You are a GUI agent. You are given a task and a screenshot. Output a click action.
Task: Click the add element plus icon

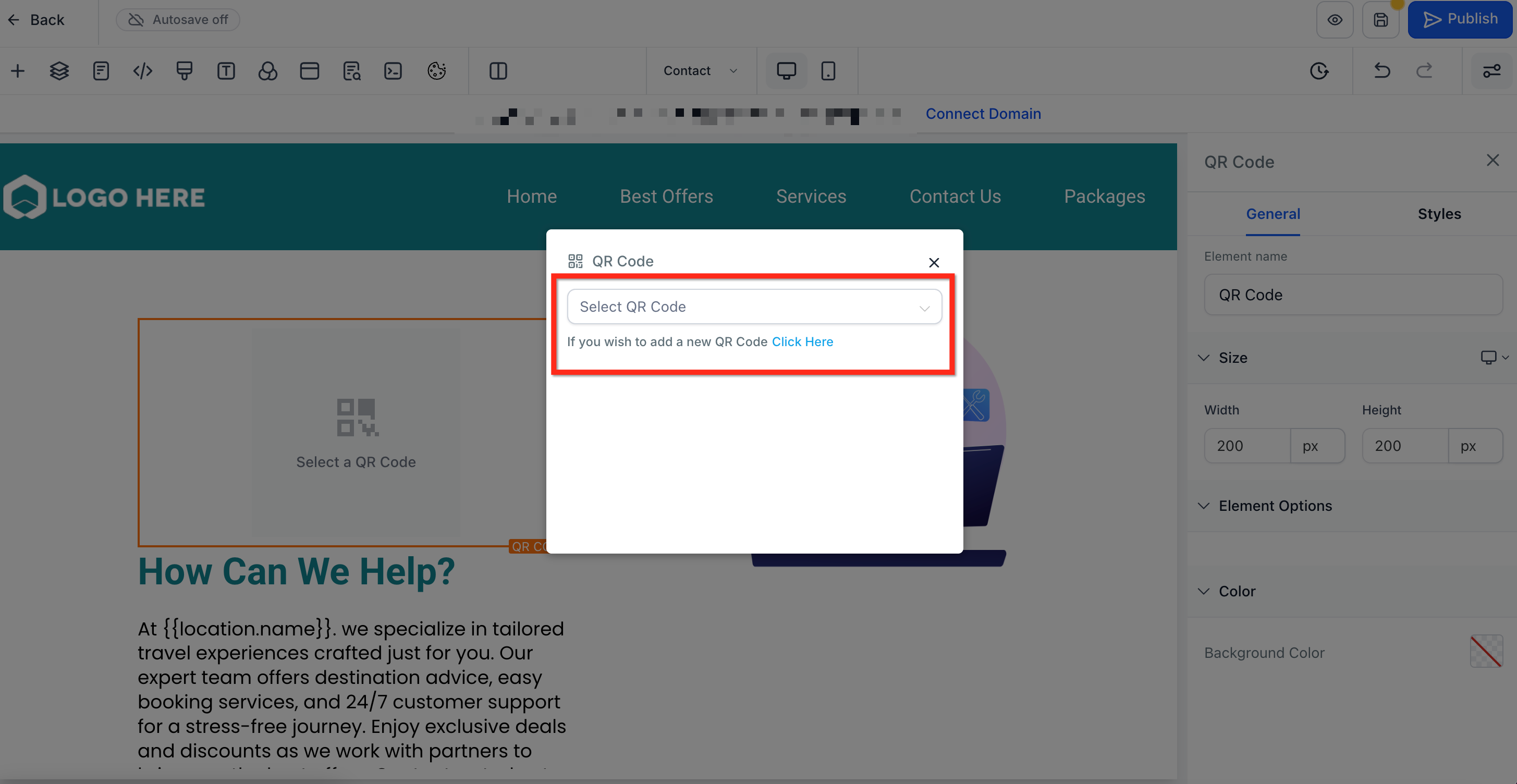click(x=18, y=71)
